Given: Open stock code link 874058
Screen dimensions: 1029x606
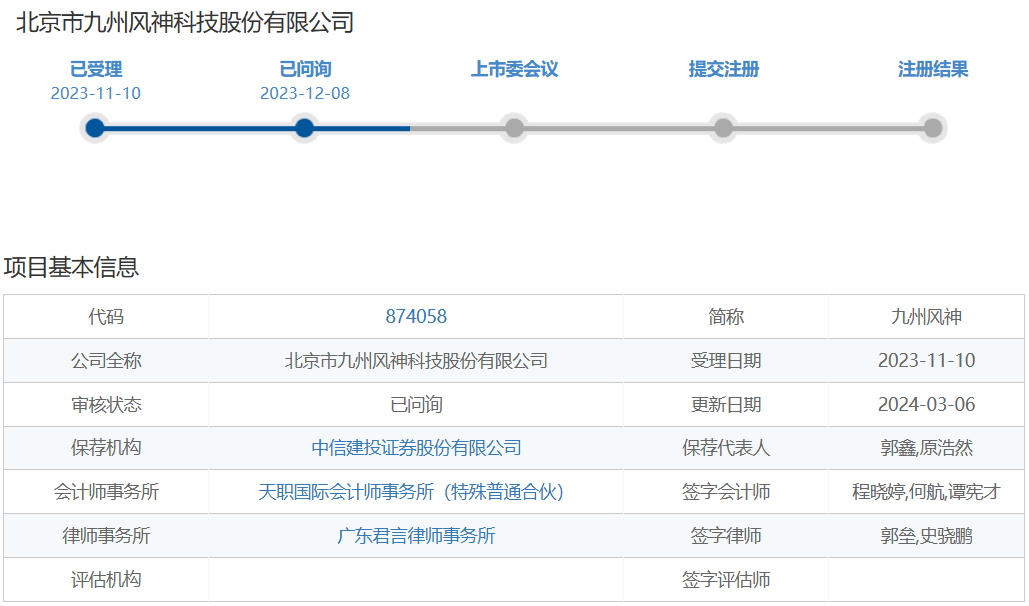Looking at the screenshot, I should 416,316.
